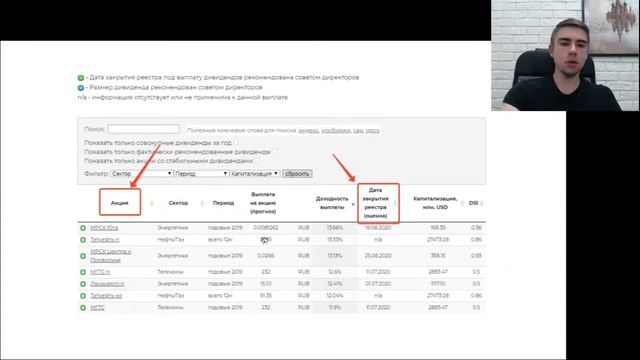
Task: Expand the Ленэнерго-п row green plus icon
Action: [83, 284]
